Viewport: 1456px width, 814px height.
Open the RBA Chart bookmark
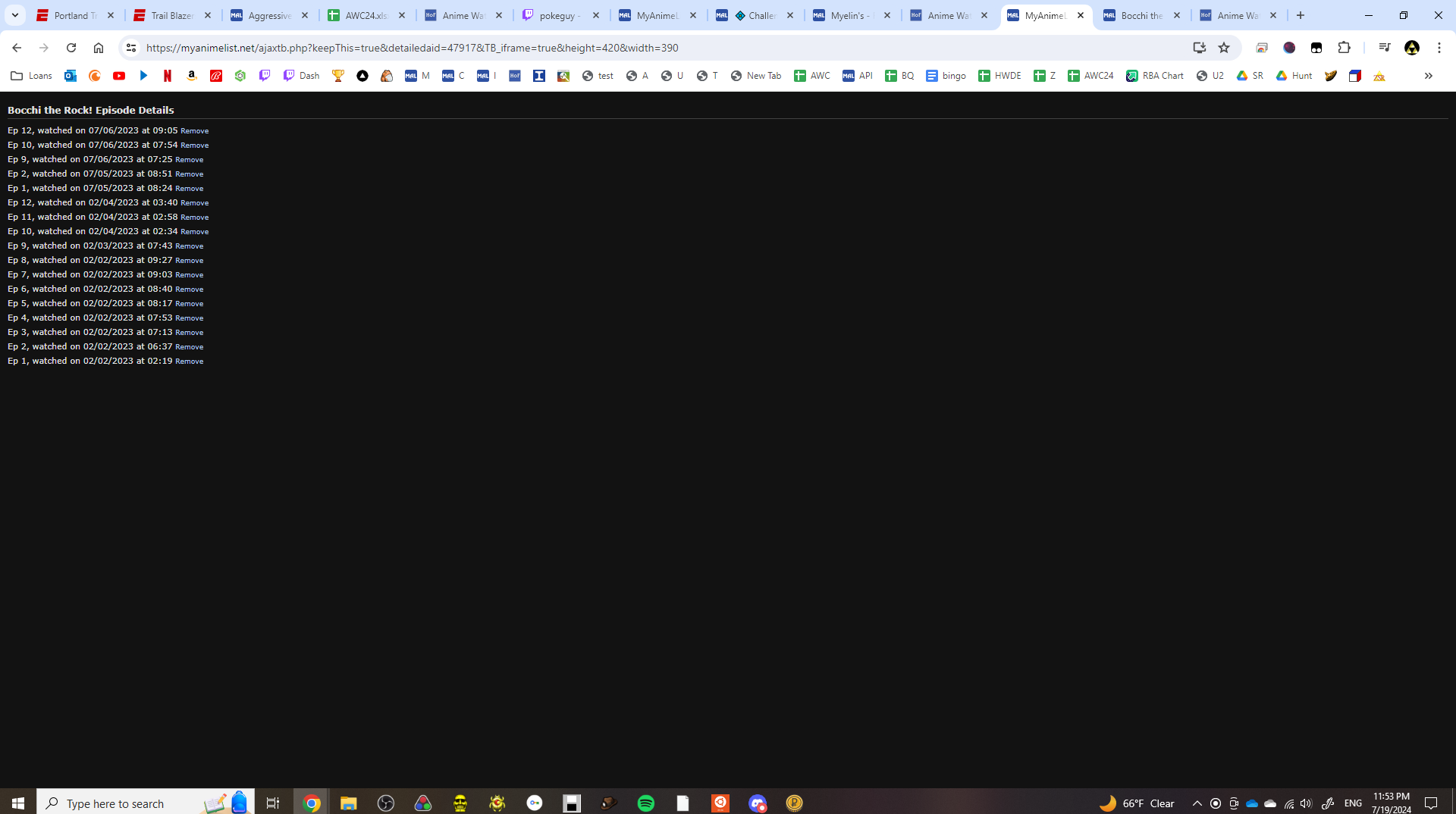coord(1155,76)
